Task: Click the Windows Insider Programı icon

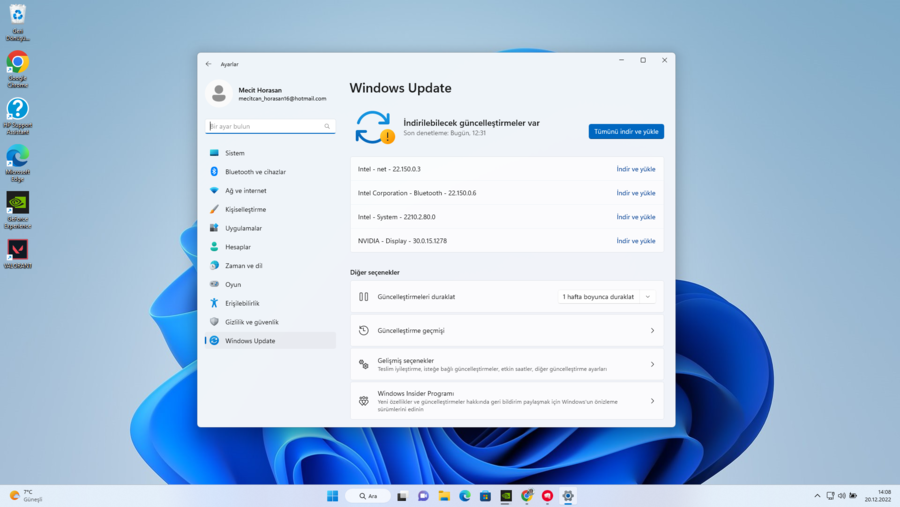Action: [364, 401]
